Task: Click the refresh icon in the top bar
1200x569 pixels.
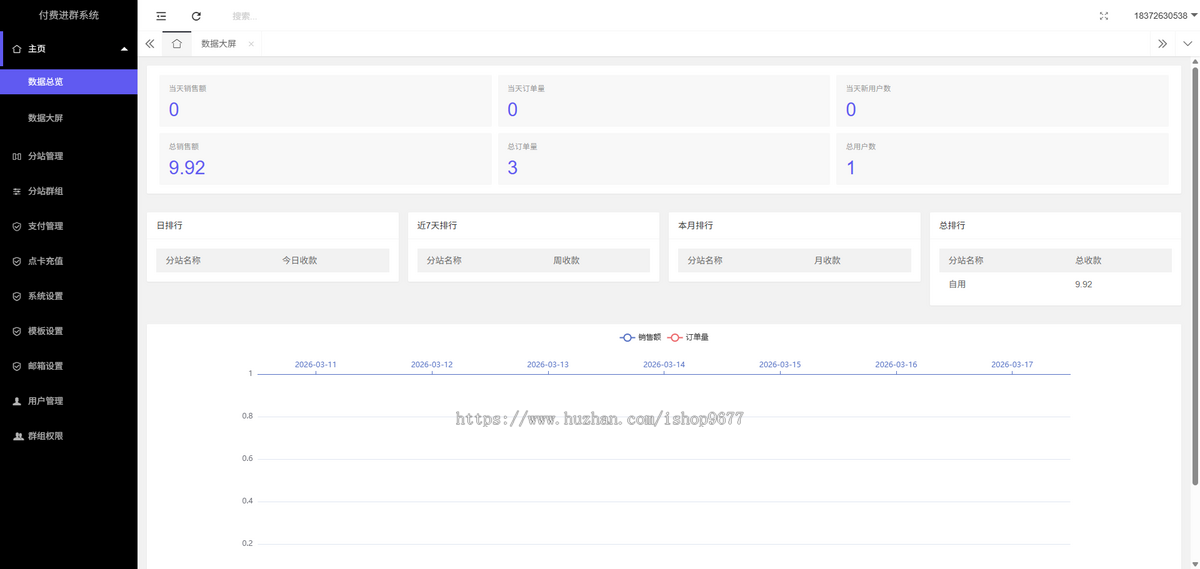Action: (196, 16)
